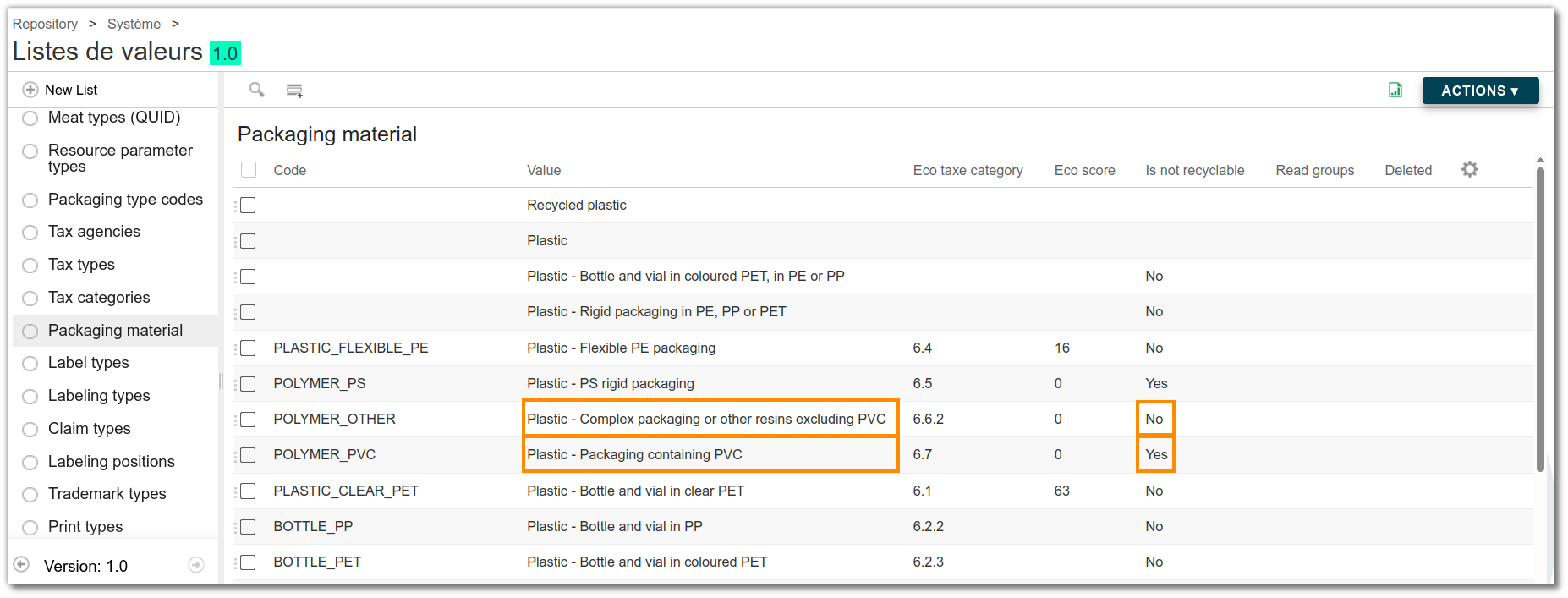The image size is (1568, 598).
Task: Check the POLYMER_PVC row checkbox
Action: (x=249, y=455)
